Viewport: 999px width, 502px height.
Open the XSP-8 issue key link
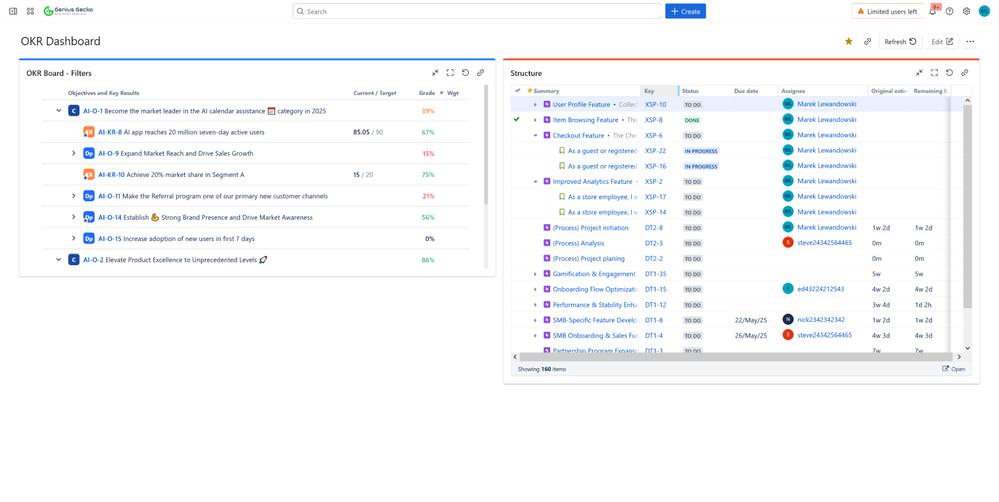point(654,120)
